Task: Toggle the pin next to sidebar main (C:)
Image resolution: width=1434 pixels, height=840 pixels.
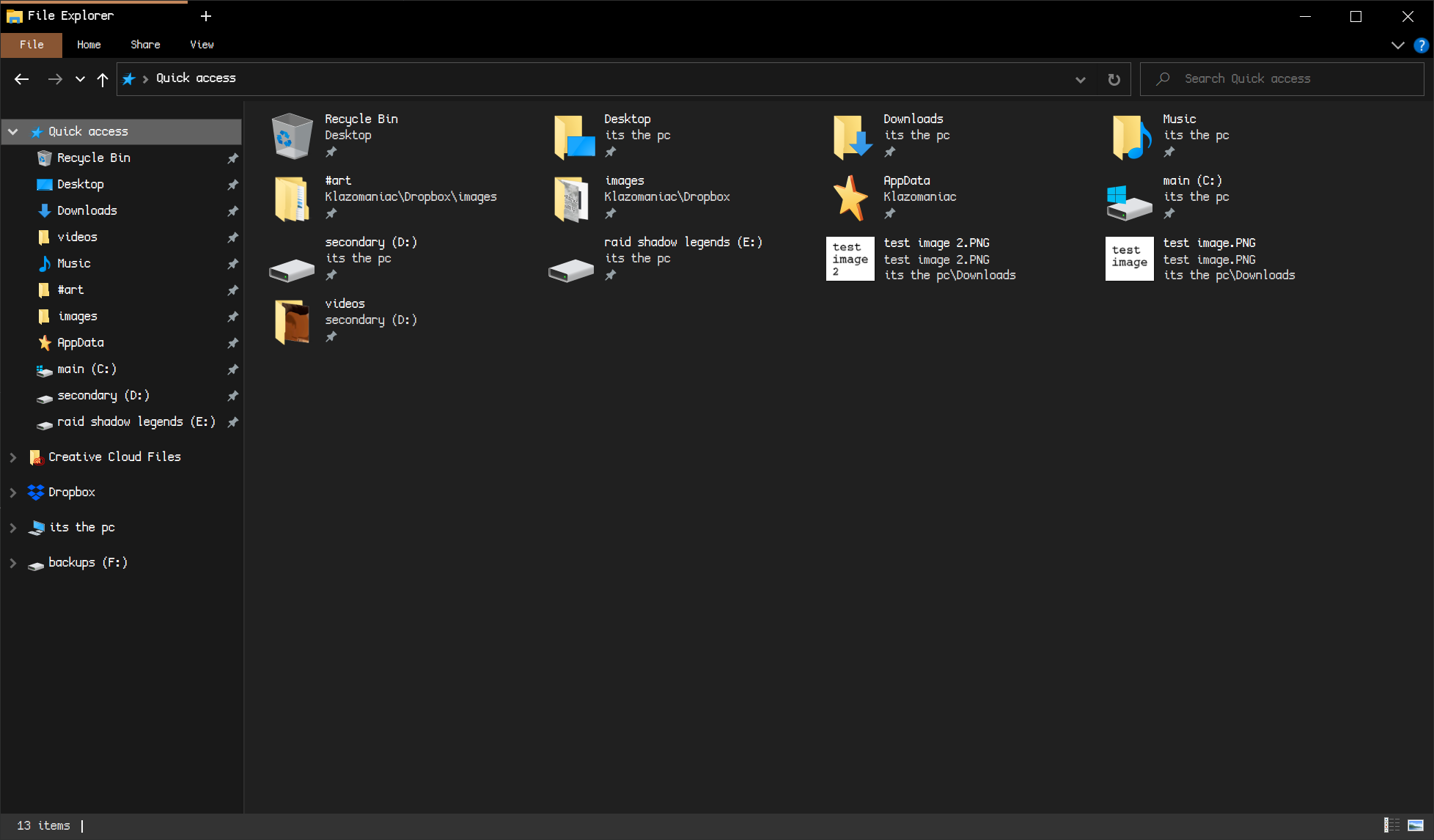Action: coord(232,369)
